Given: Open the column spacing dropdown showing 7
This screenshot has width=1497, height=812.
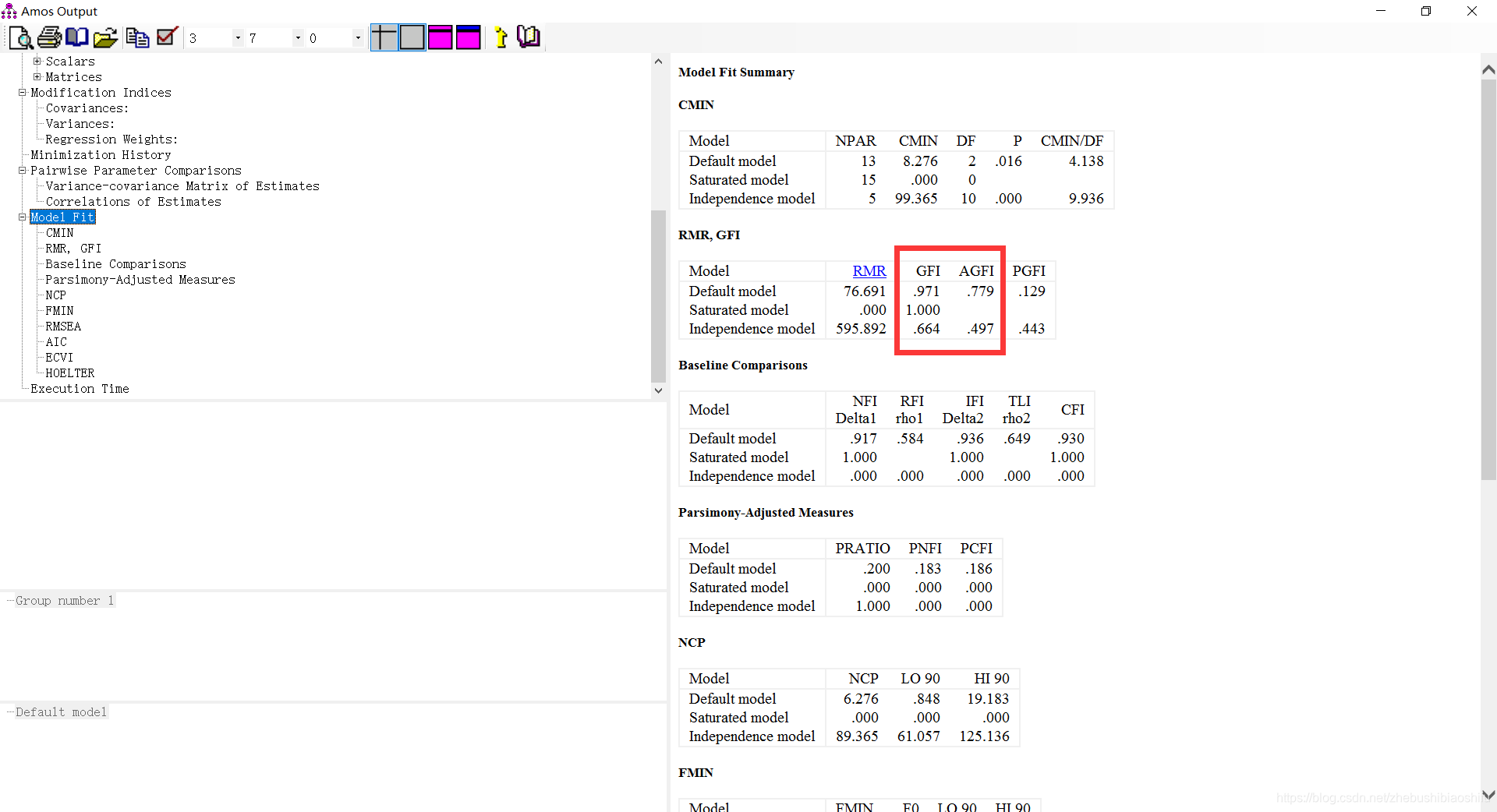Looking at the screenshot, I should tap(298, 38).
